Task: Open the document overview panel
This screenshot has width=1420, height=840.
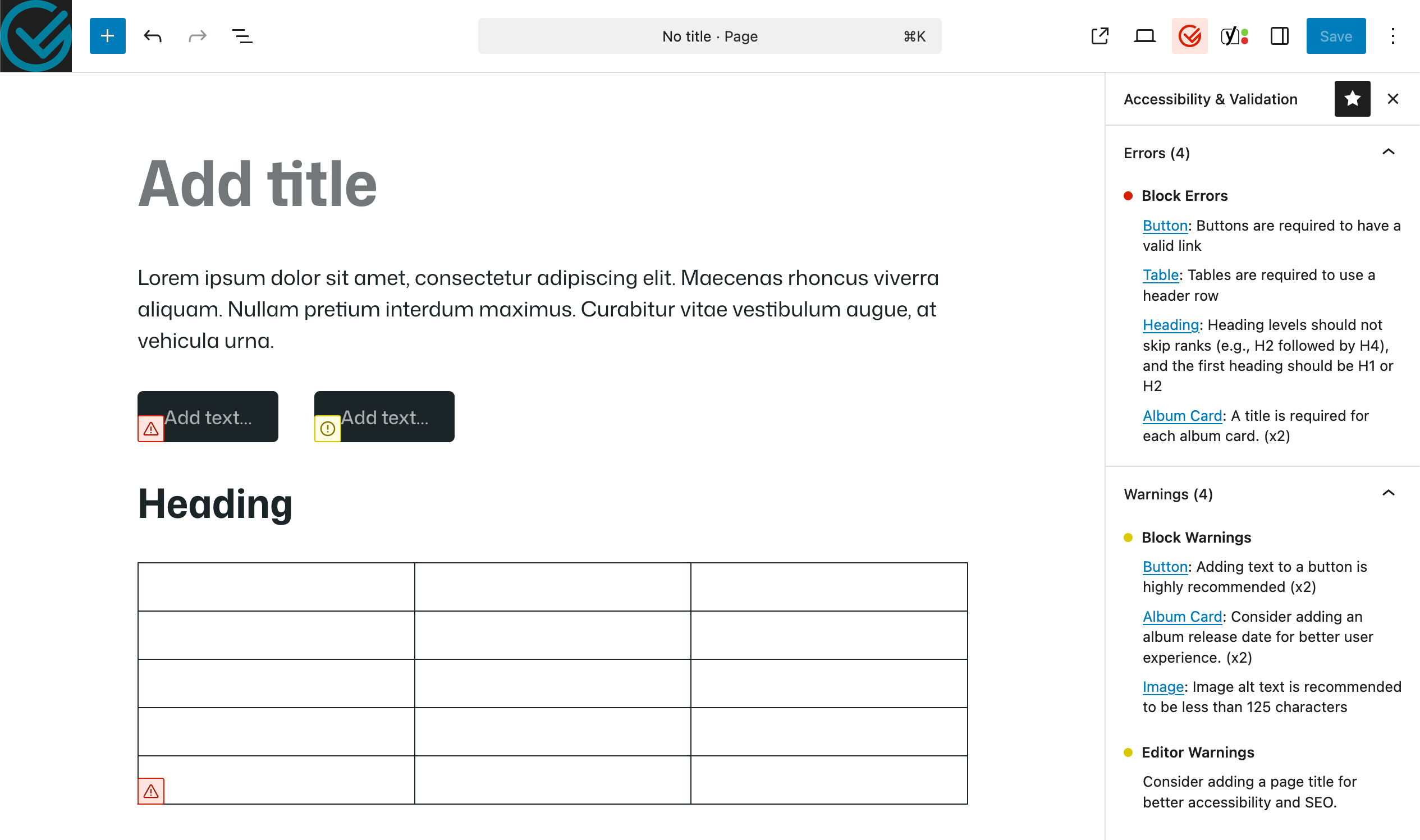Action: pos(241,36)
